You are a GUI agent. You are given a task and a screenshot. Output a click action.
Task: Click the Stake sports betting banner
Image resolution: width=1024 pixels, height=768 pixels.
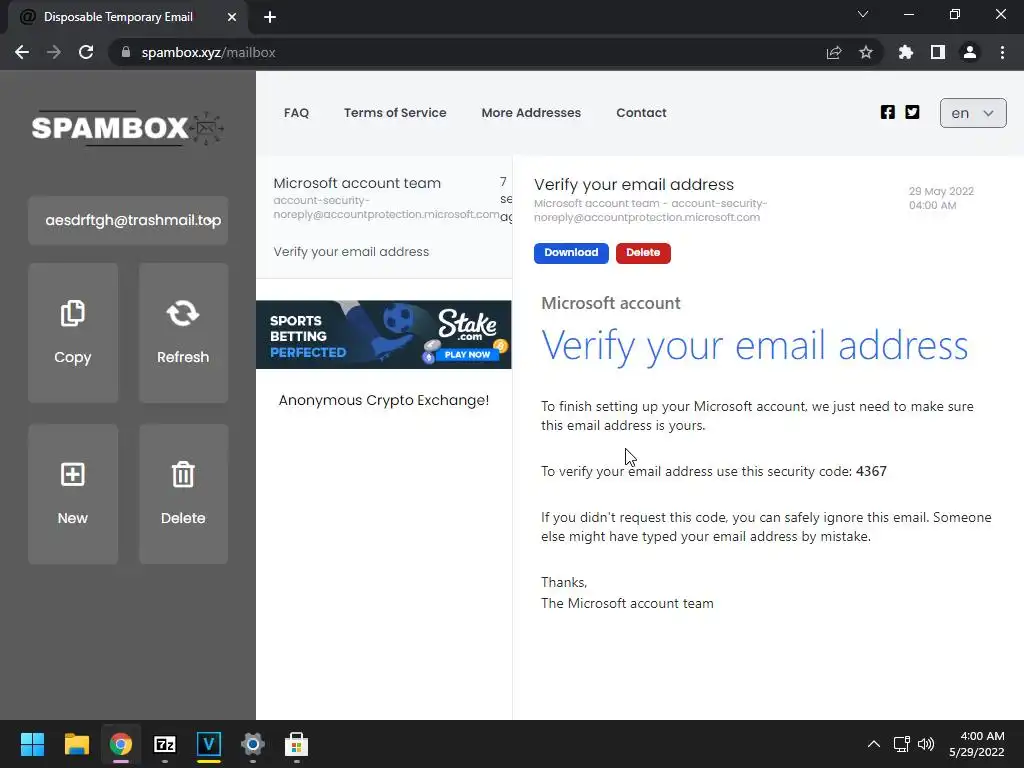coord(384,334)
